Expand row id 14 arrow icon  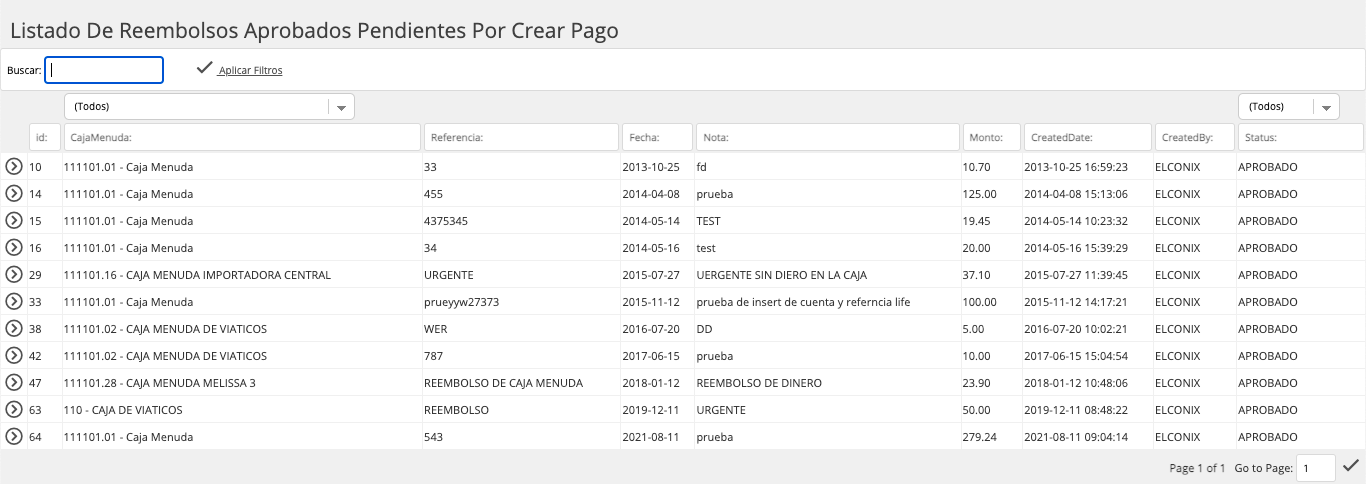click(14, 194)
